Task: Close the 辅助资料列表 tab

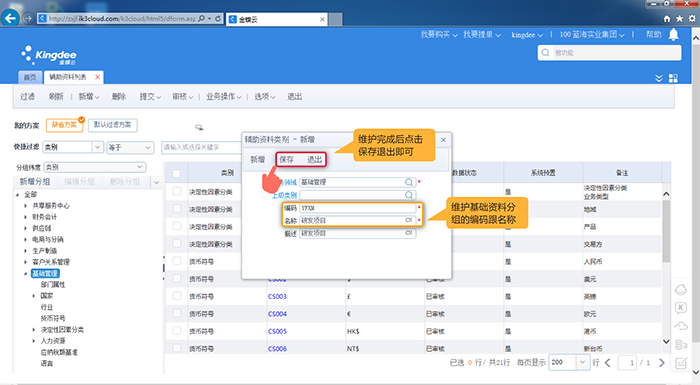Action: click(97, 77)
